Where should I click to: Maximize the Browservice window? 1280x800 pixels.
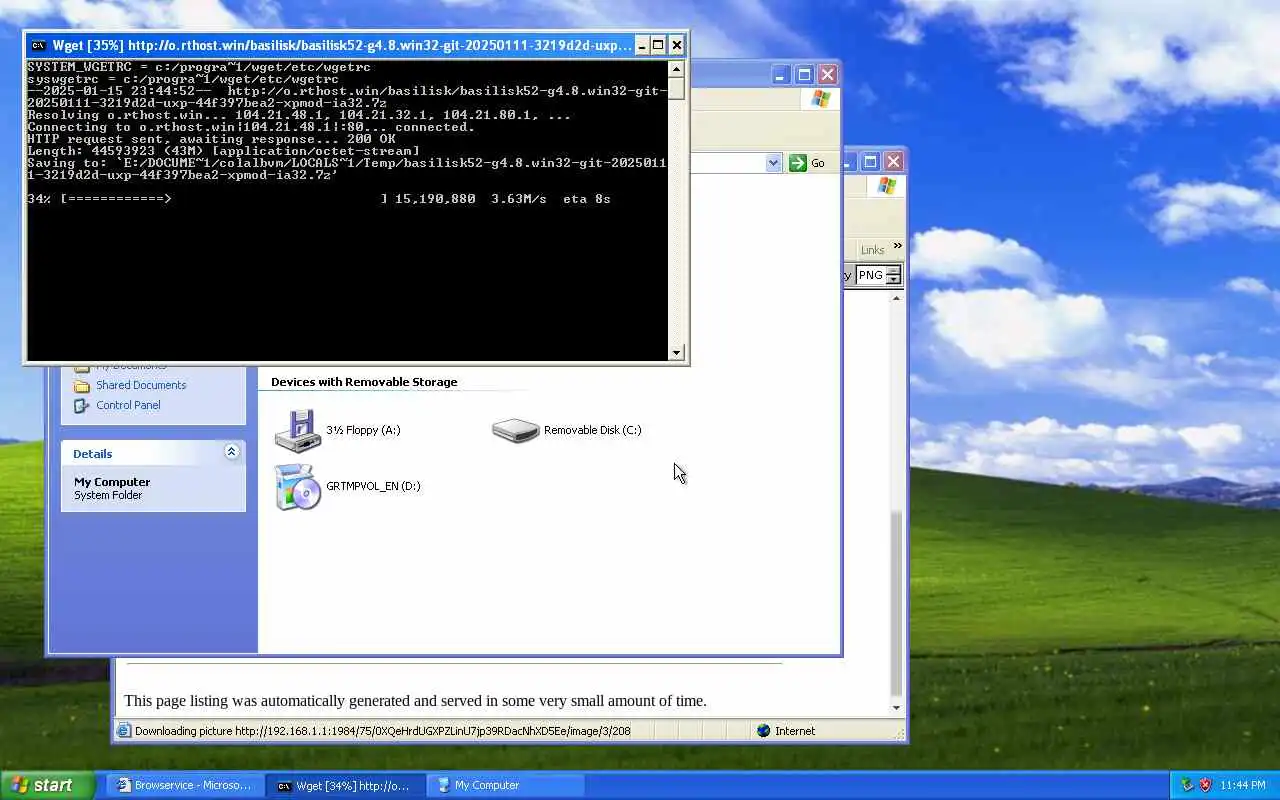pyautogui.click(x=870, y=161)
